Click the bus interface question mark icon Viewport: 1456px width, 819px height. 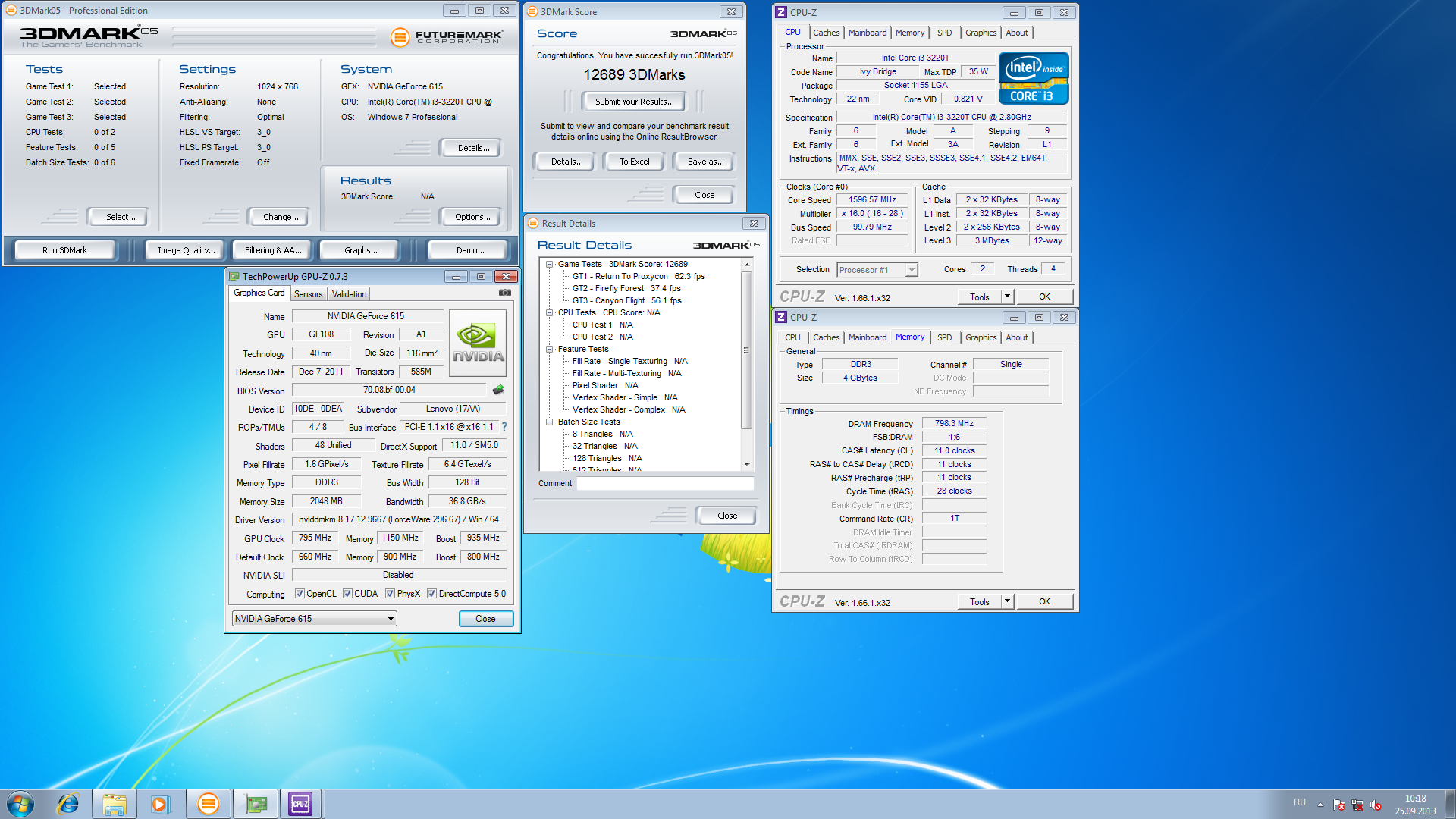click(504, 427)
